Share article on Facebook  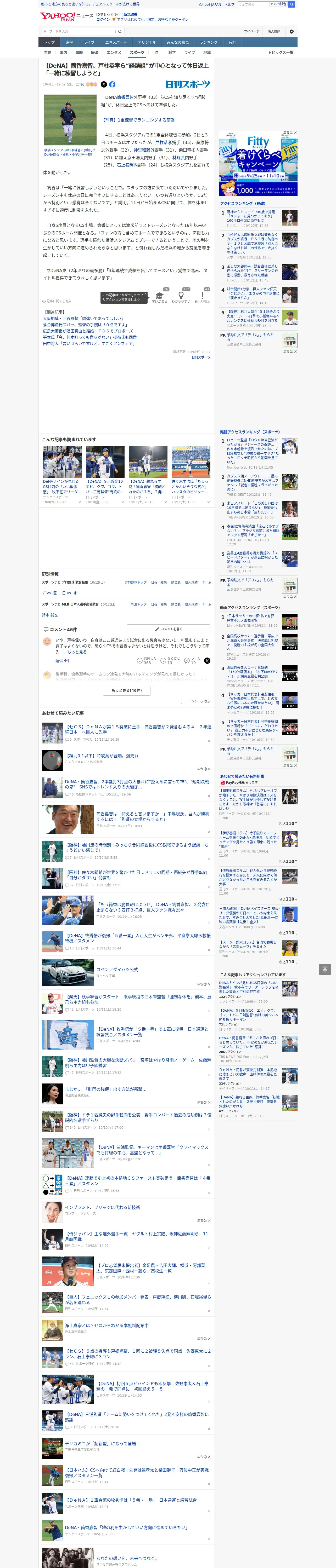click(x=112, y=85)
